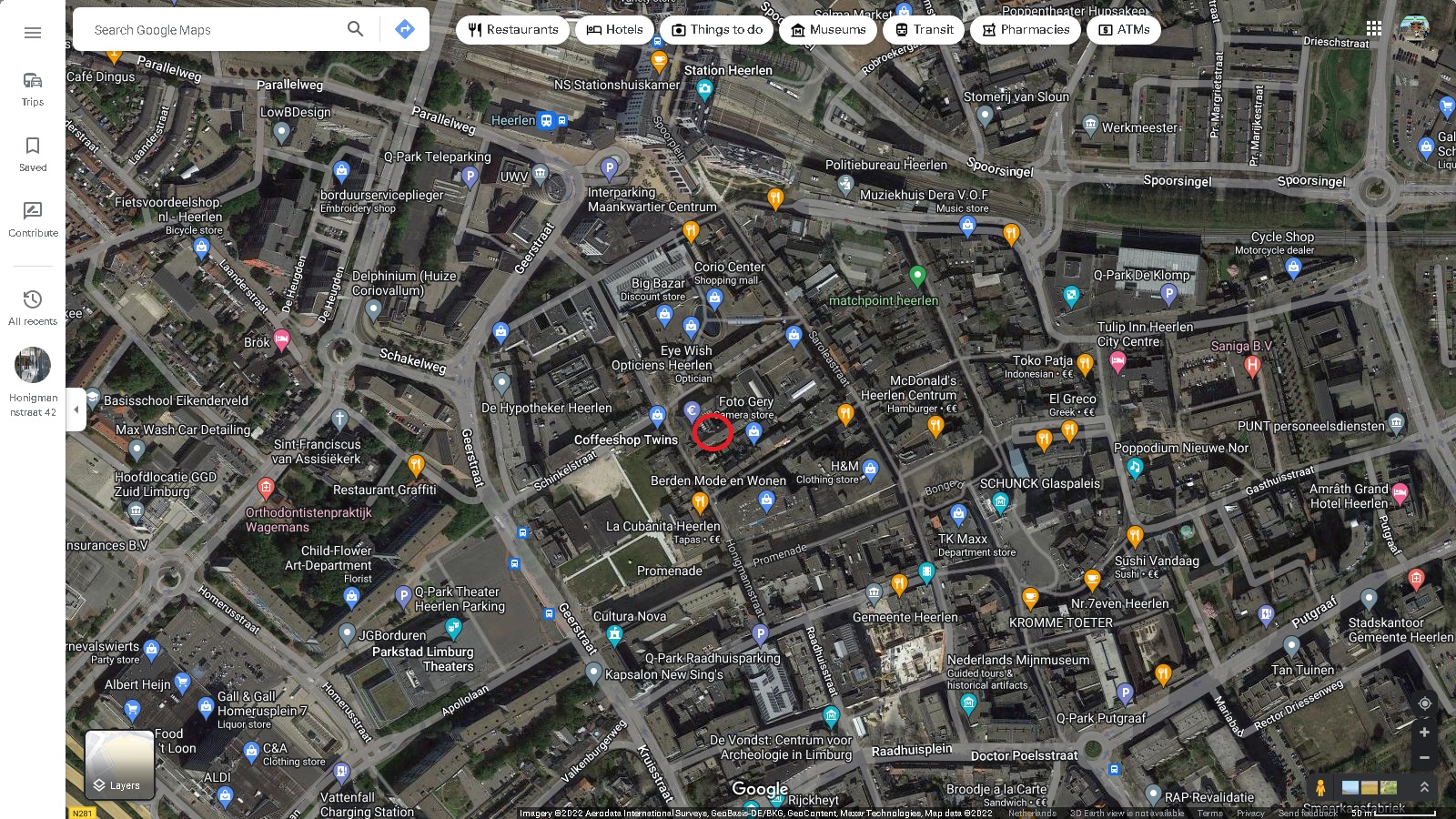The height and width of the screenshot is (819, 1456).
Task: Open the hamburger main menu
Action: pyautogui.click(x=33, y=33)
